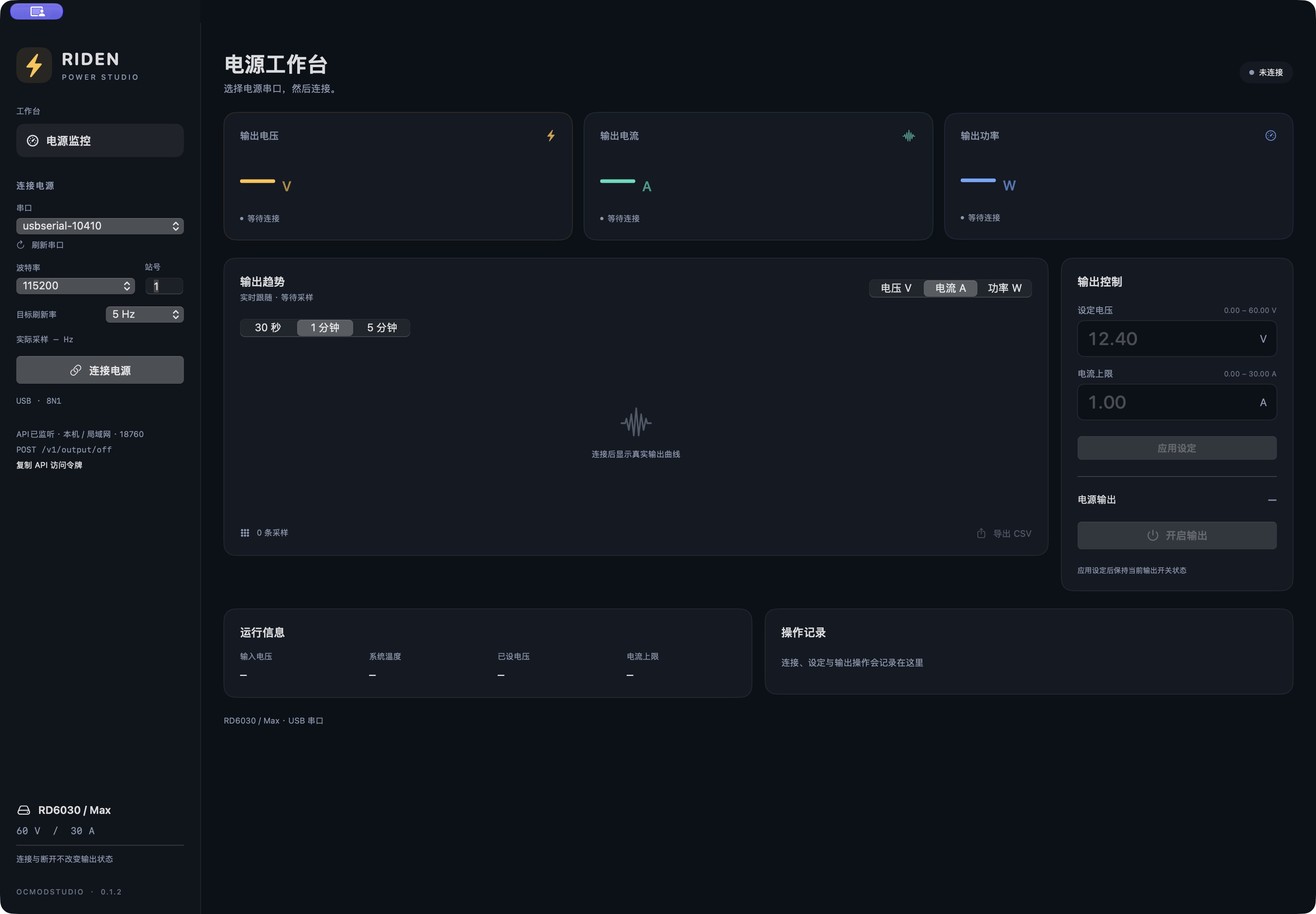The image size is (1316, 914).
Task: Click 复制 API 访问令牌
Action: click(49, 465)
